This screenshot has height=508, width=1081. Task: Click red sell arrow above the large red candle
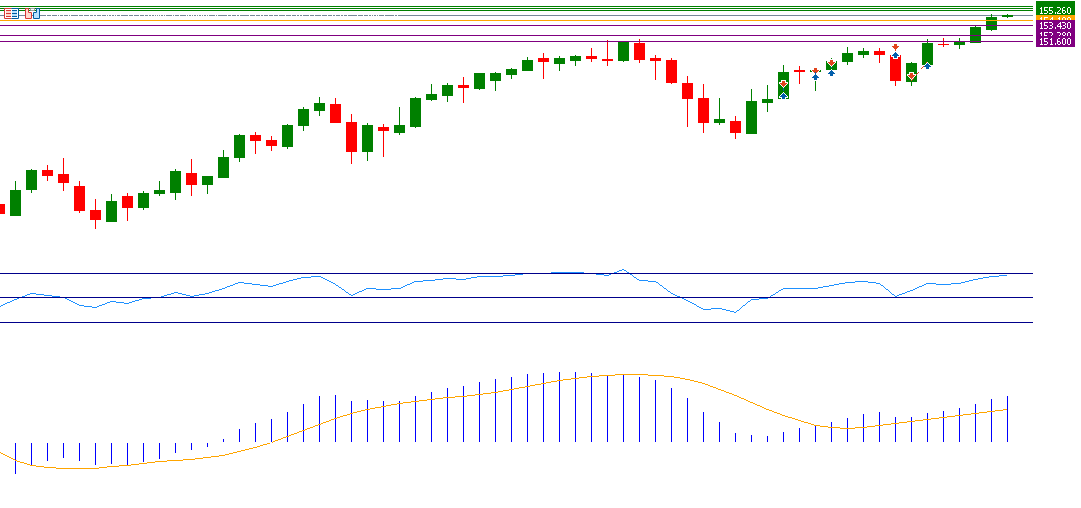[895, 46]
